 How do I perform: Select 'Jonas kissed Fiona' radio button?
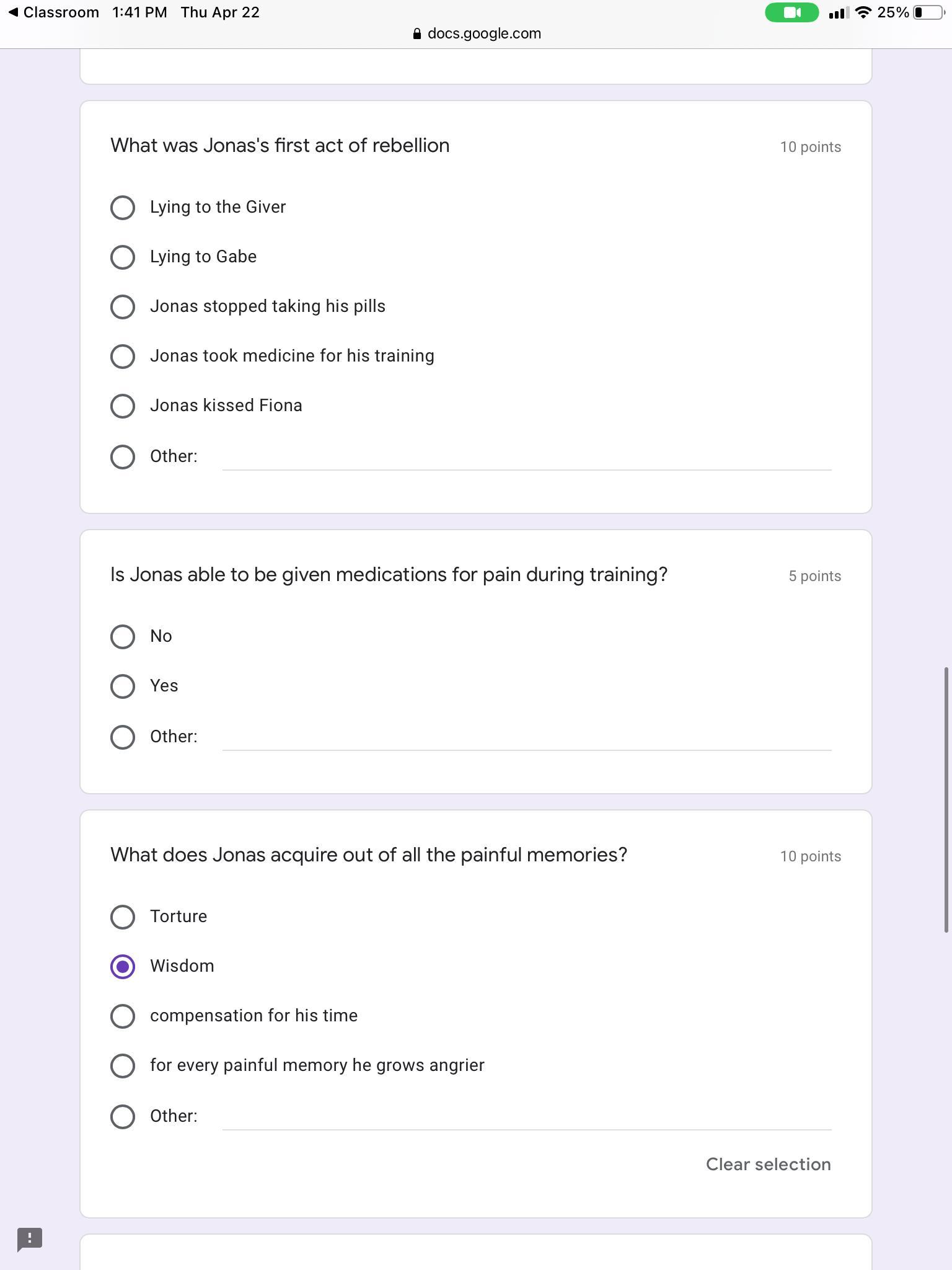pyautogui.click(x=123, y=406)
